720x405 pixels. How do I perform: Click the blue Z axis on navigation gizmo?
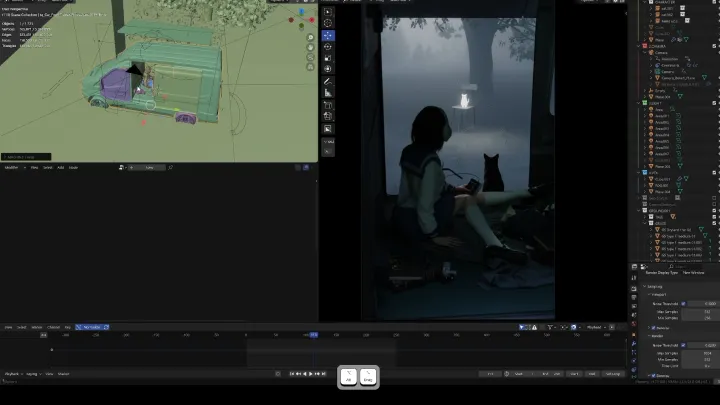coord(302,12)
